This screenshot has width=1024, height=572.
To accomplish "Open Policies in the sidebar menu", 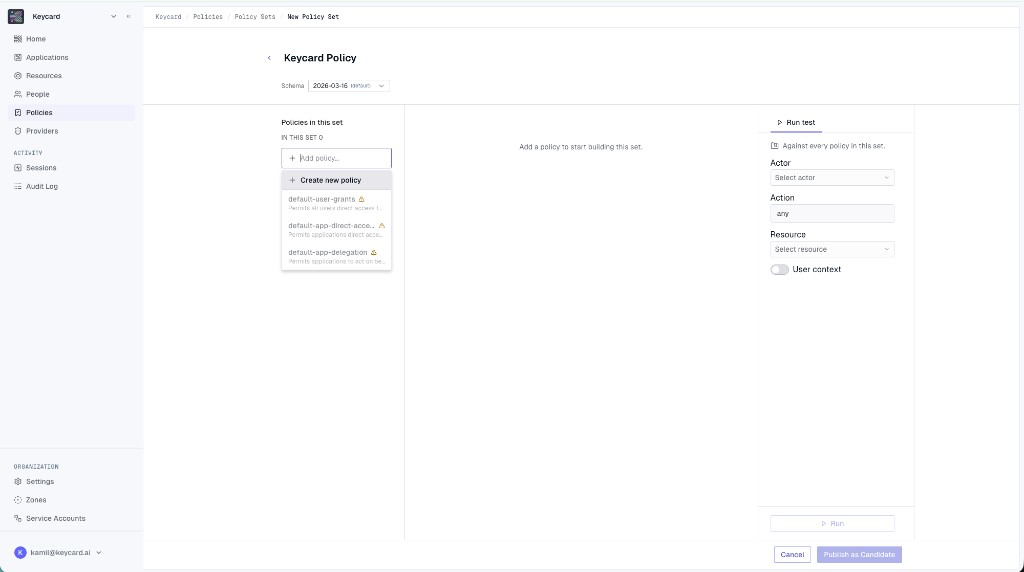I will (x=71, y=112).
